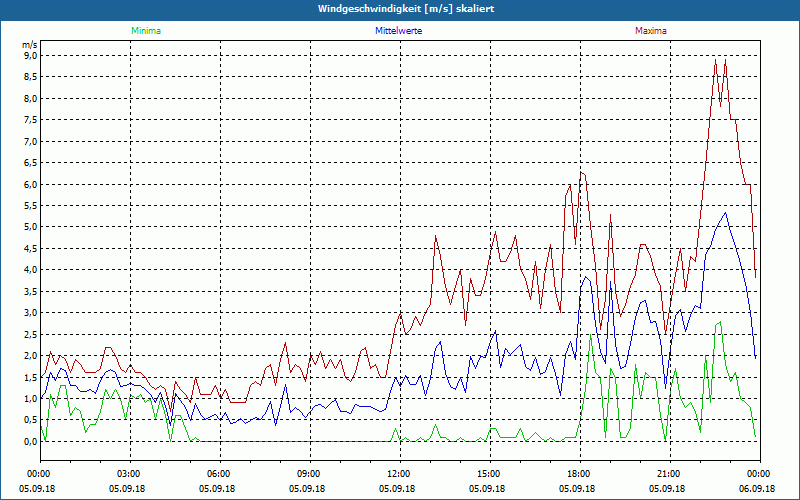Click the 7,0 y-axis value
Viewport: 800px width, 500px height.
point(31,141)
